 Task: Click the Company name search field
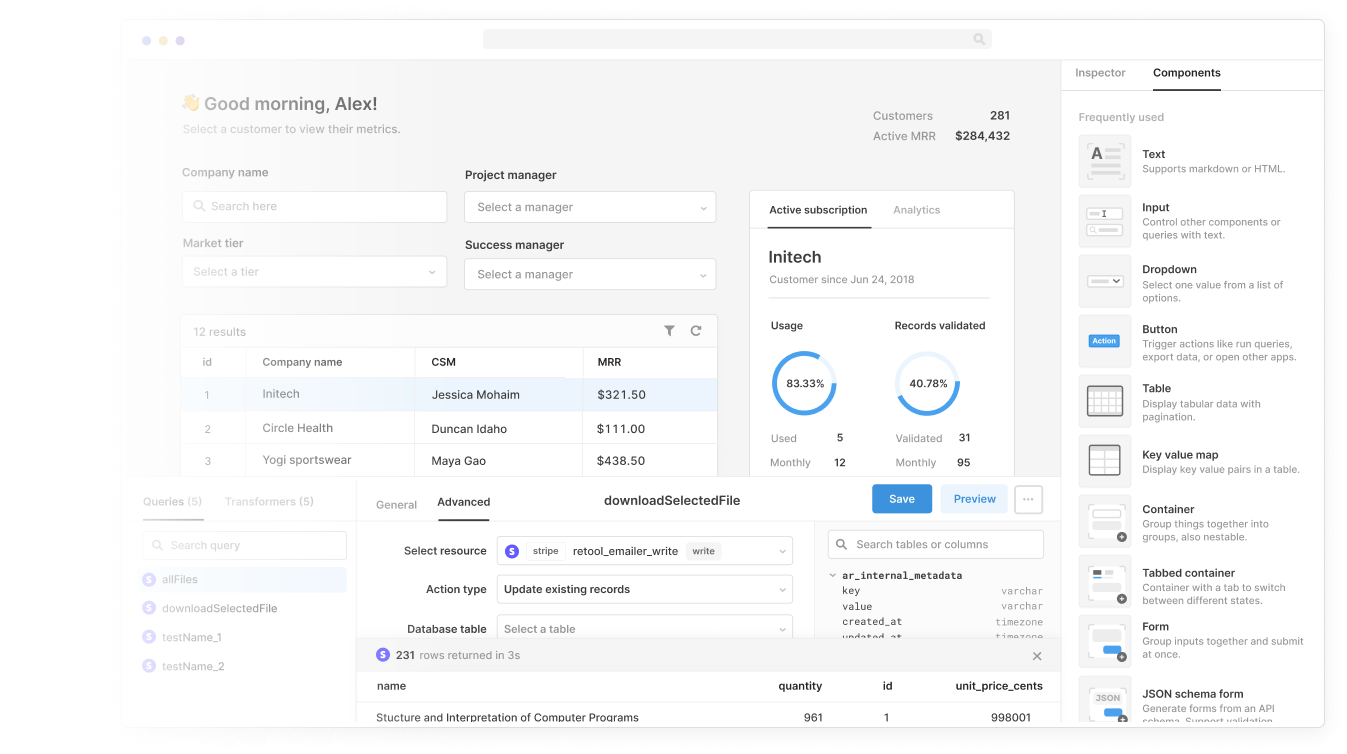(314, 206)
